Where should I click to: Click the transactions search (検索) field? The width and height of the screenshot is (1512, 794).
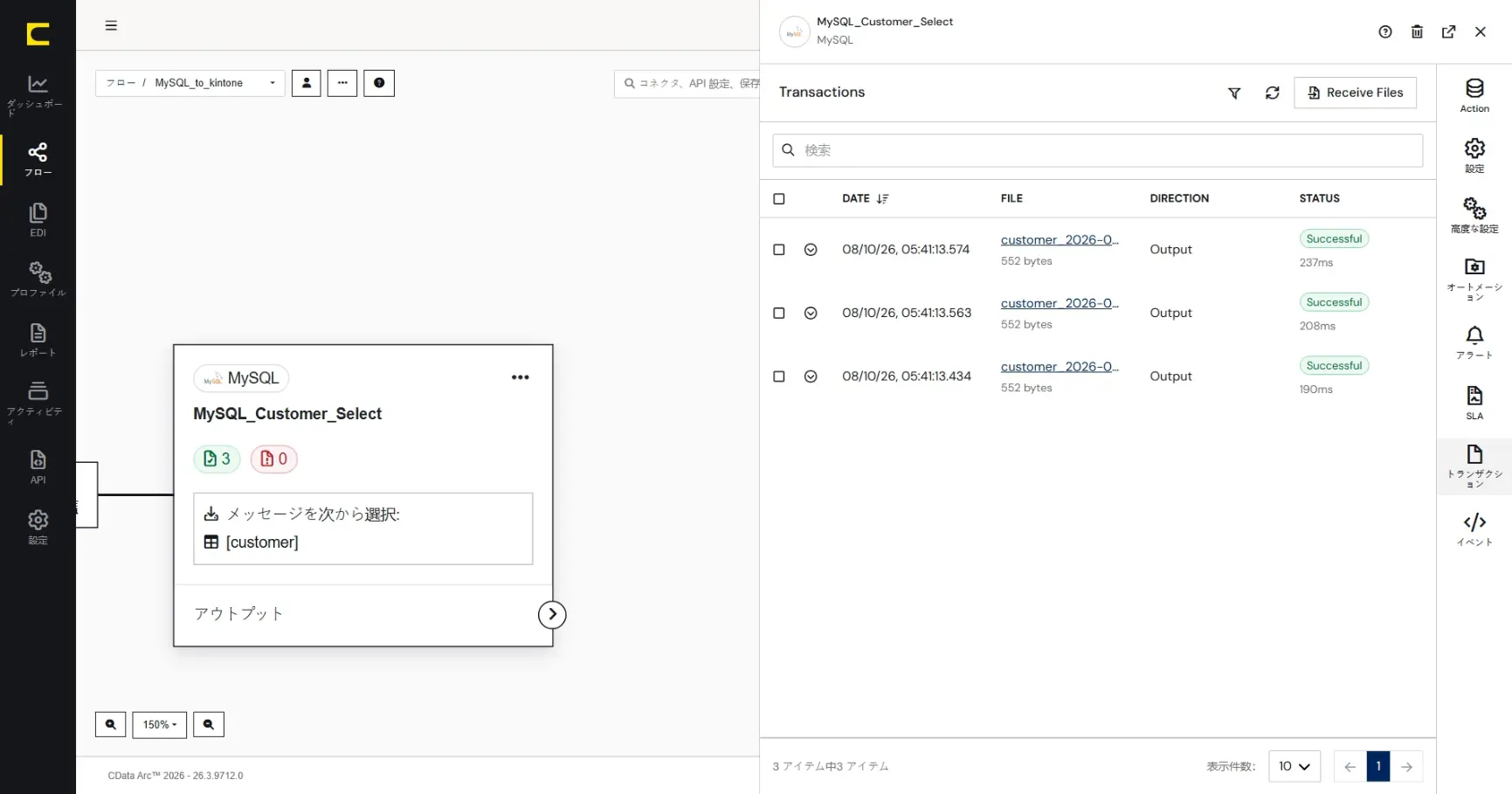click(x=1098, y=150)
